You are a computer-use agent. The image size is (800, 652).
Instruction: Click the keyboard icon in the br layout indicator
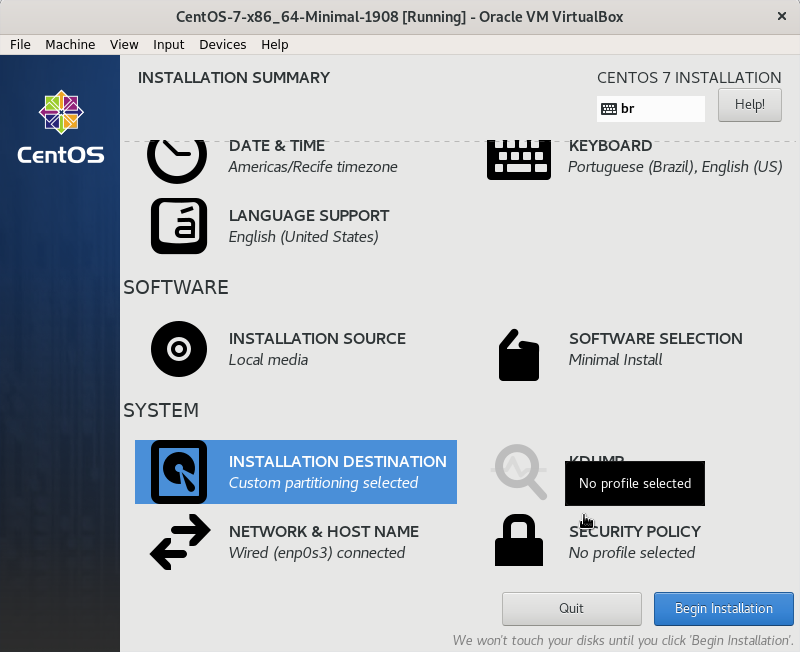(x=609, y=109)
